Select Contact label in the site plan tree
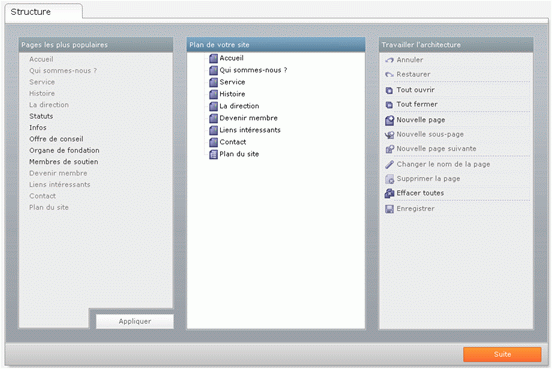This screenshot has width=552, height=369. point(233,142)
